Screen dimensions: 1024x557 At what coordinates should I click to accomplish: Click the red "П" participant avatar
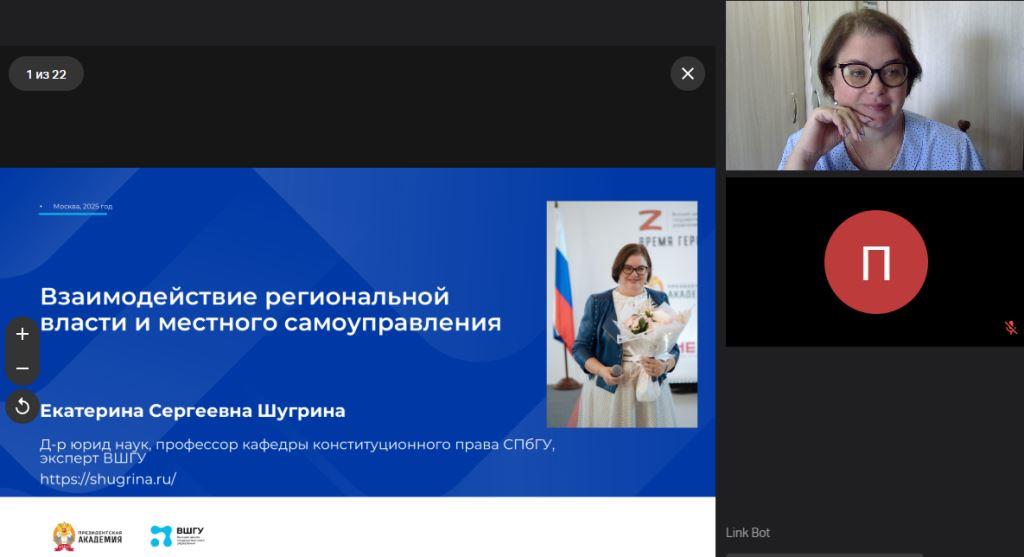(875, 262)
